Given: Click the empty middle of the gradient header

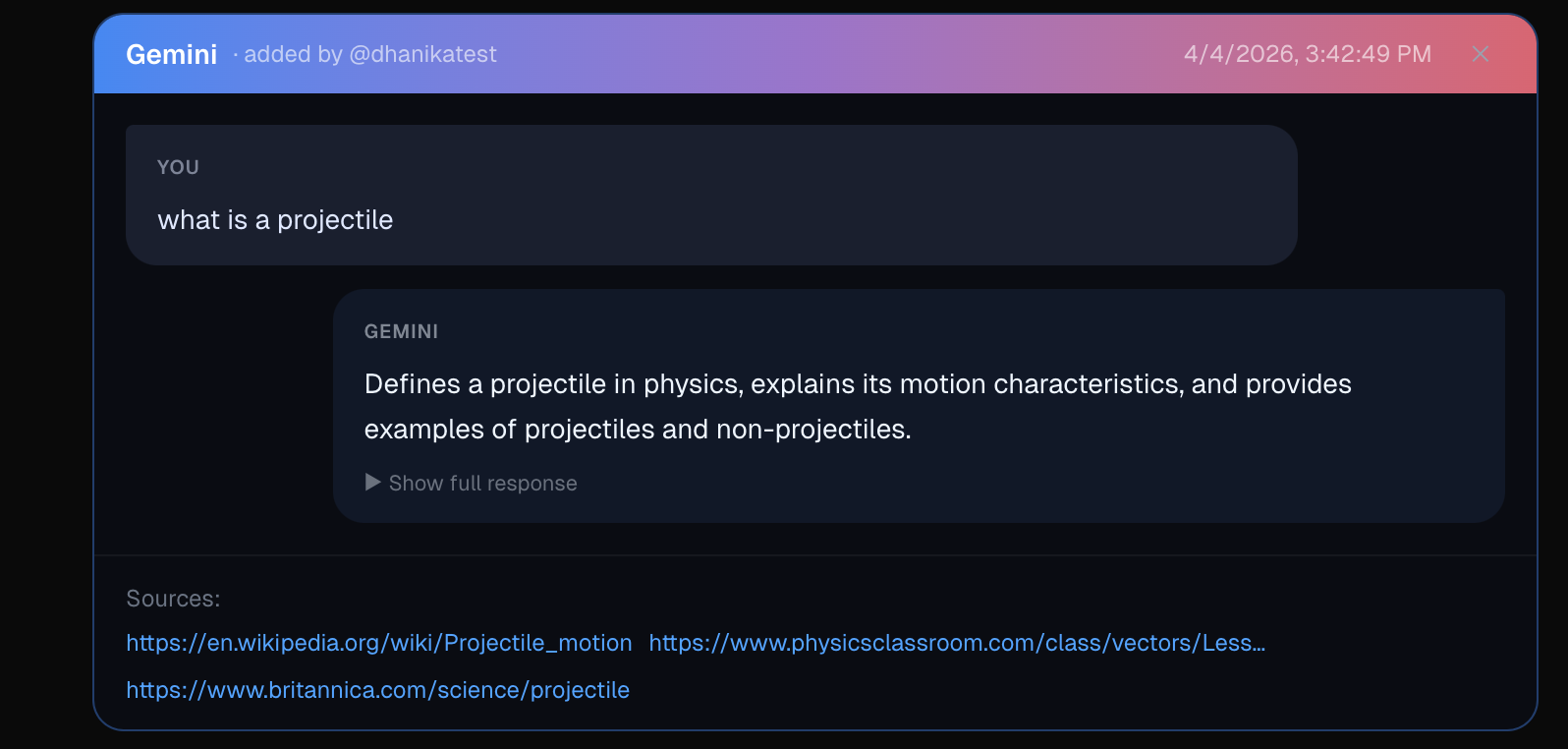Looking at the screenshot, I should click(x=835, y=55).
